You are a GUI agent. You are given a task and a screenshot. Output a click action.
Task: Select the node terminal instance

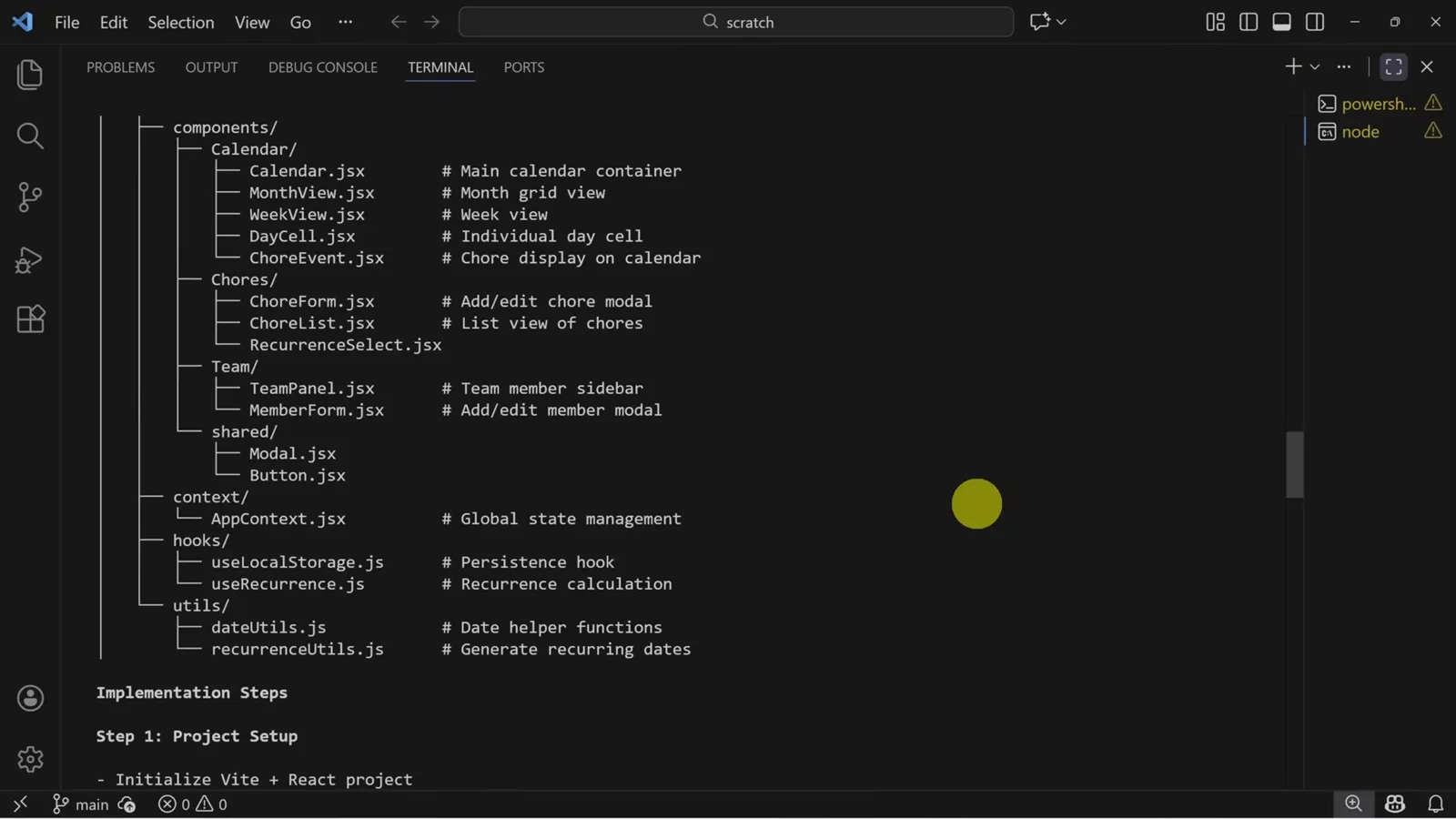click(x=1379, y=132)
